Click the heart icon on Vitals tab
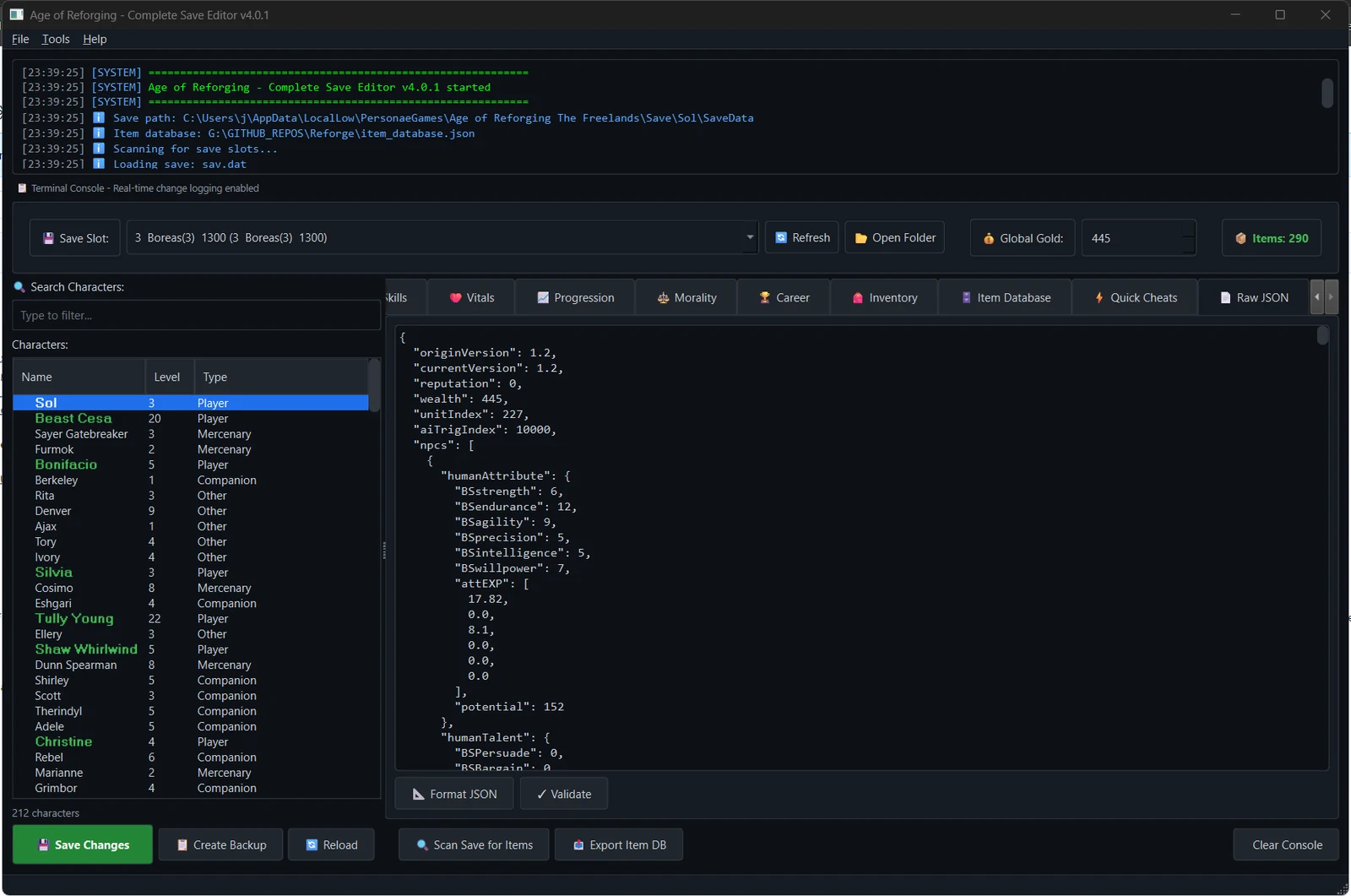 456,297
